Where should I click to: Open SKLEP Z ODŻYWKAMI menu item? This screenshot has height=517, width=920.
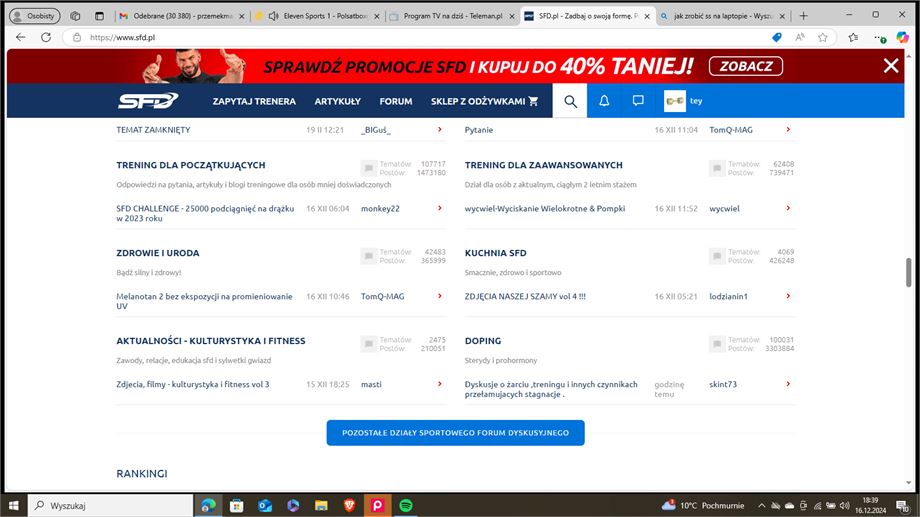point(484,102)
